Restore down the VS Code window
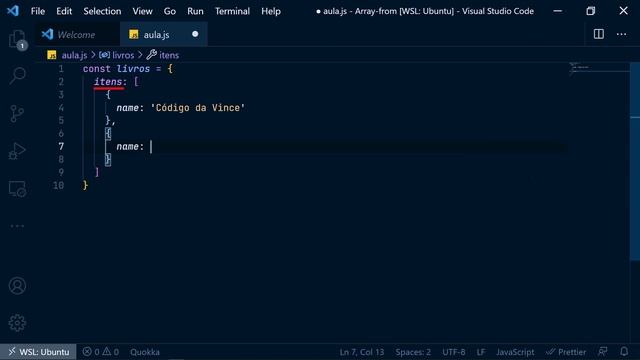Viewport: 640px width, 360px height. tap(590, 11)
